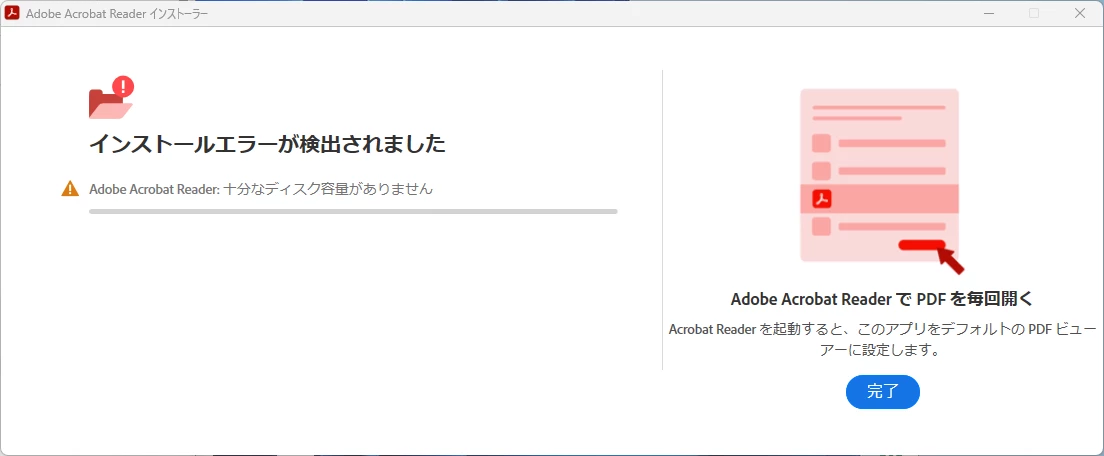Click the error text 十分なディスク容量がありません
The image size is (1104, 456).
pos(327,189)
